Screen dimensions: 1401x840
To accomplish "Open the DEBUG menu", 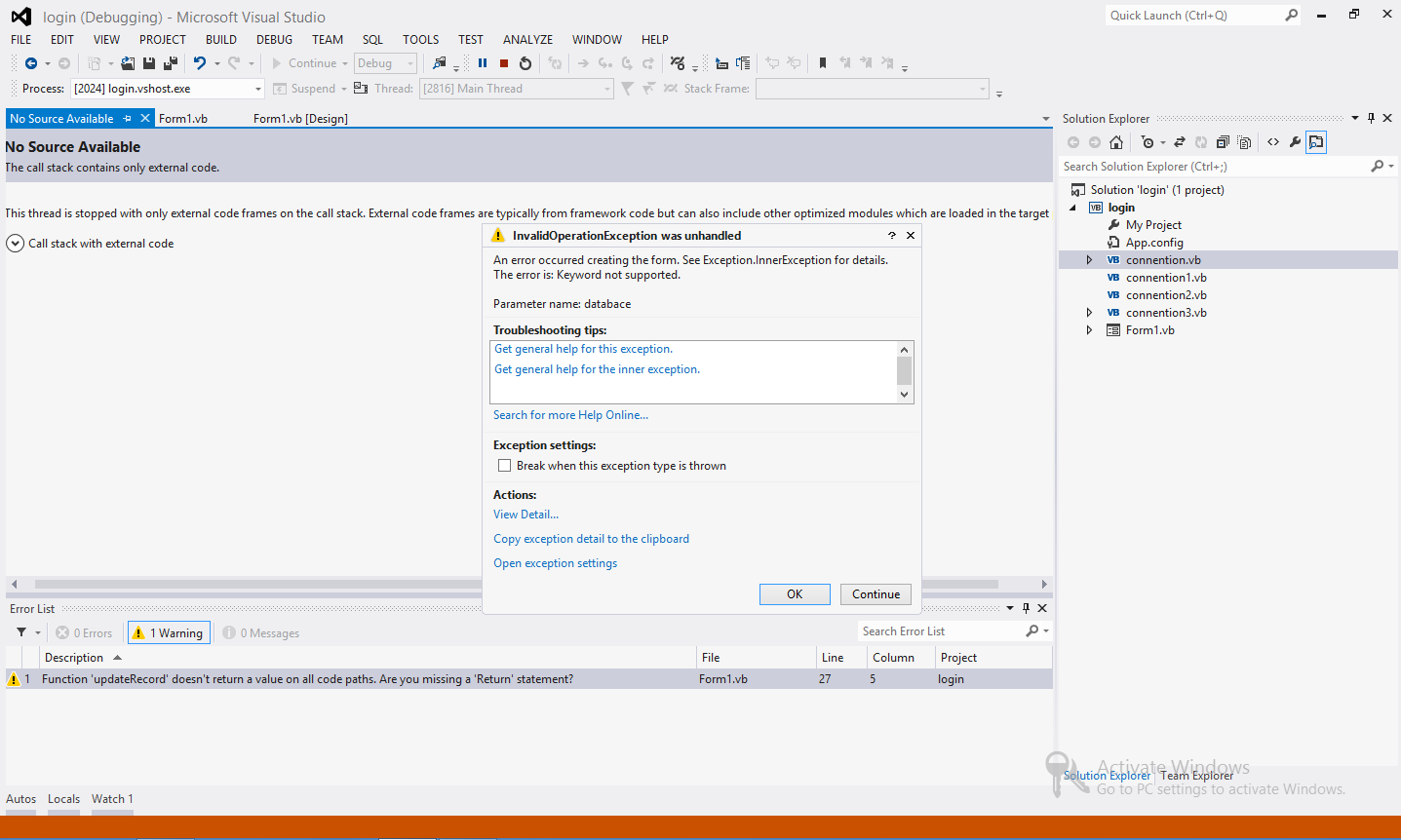I will [274, 40].
